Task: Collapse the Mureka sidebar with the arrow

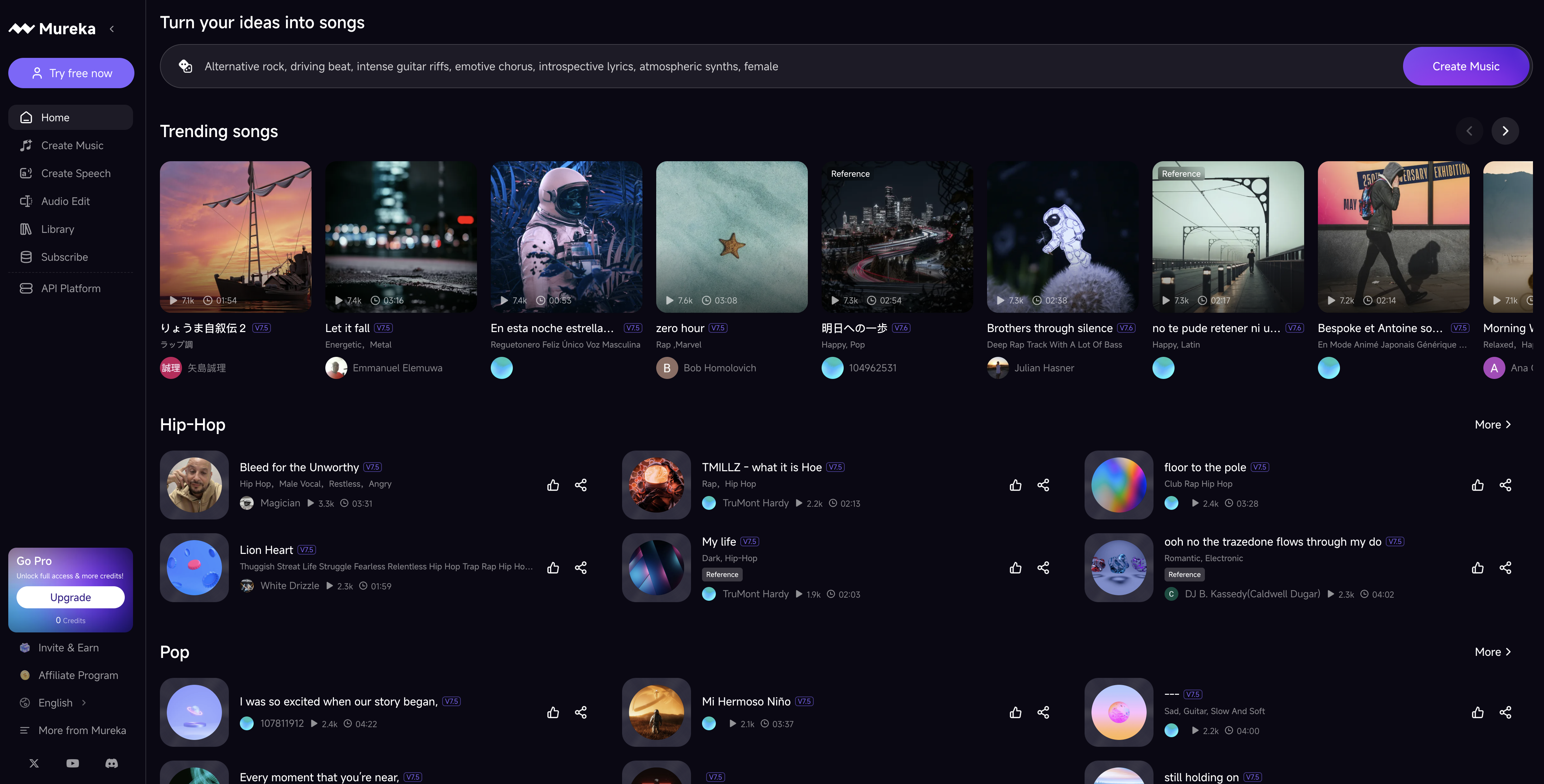Action: (x=112, y=29)
